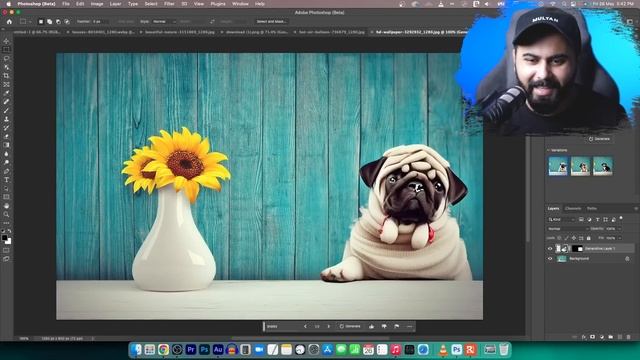
Task: Open the tool preset picker dropdown arrow
Action: click(x=30, y=21)
